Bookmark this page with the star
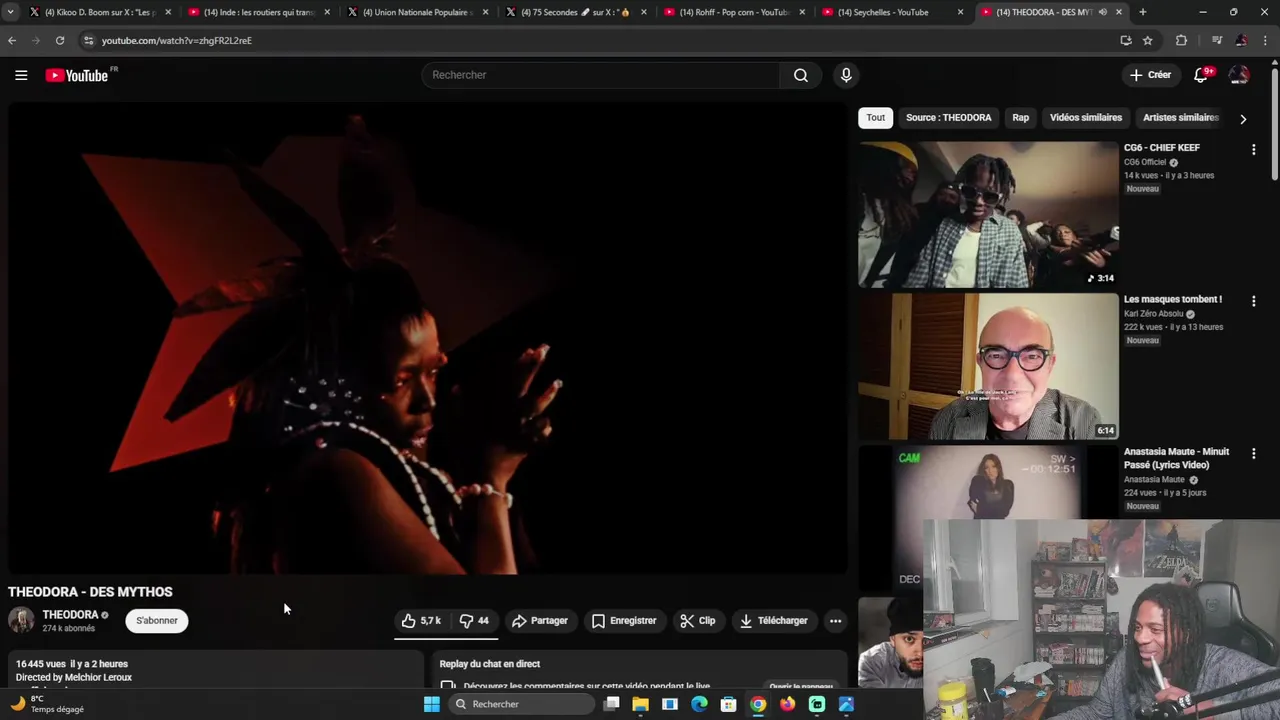 pyautogui.click(x=1148, y=41)
